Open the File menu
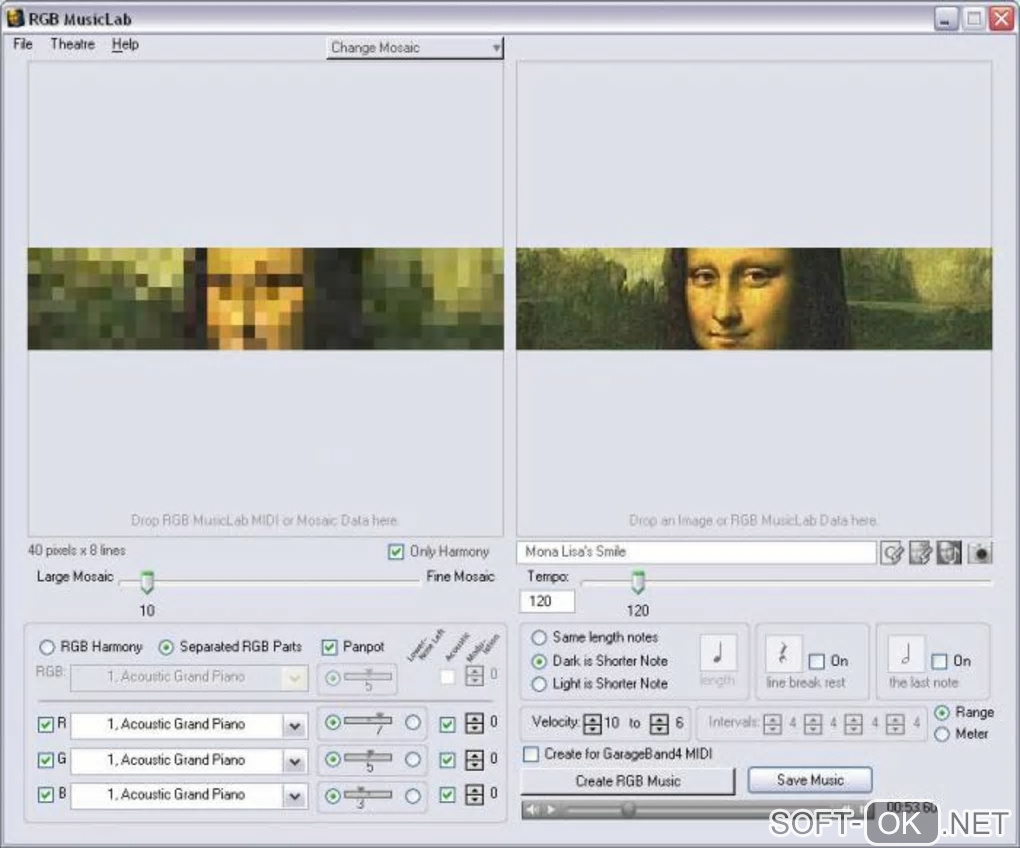The height and width of the screenshot is (848, 1020). (23, 44)
